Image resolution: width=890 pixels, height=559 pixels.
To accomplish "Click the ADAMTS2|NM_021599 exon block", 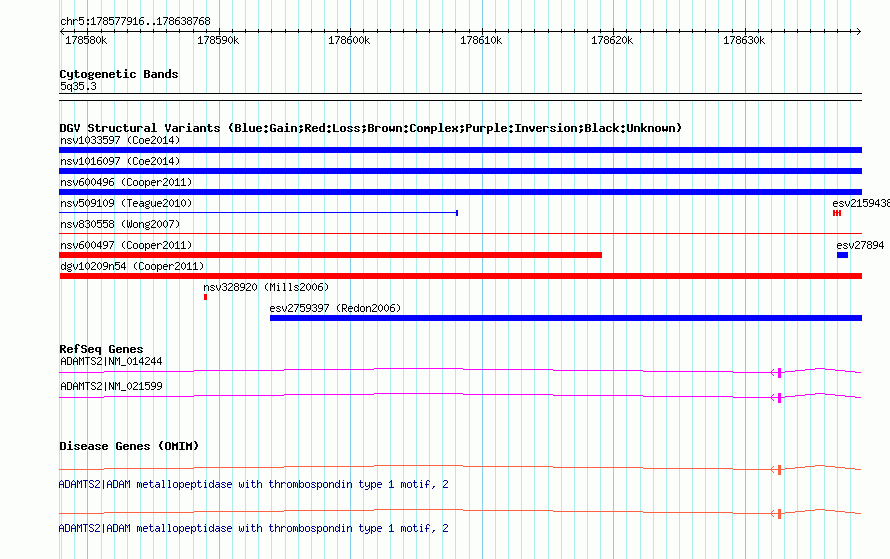I will tap(779, 398).
